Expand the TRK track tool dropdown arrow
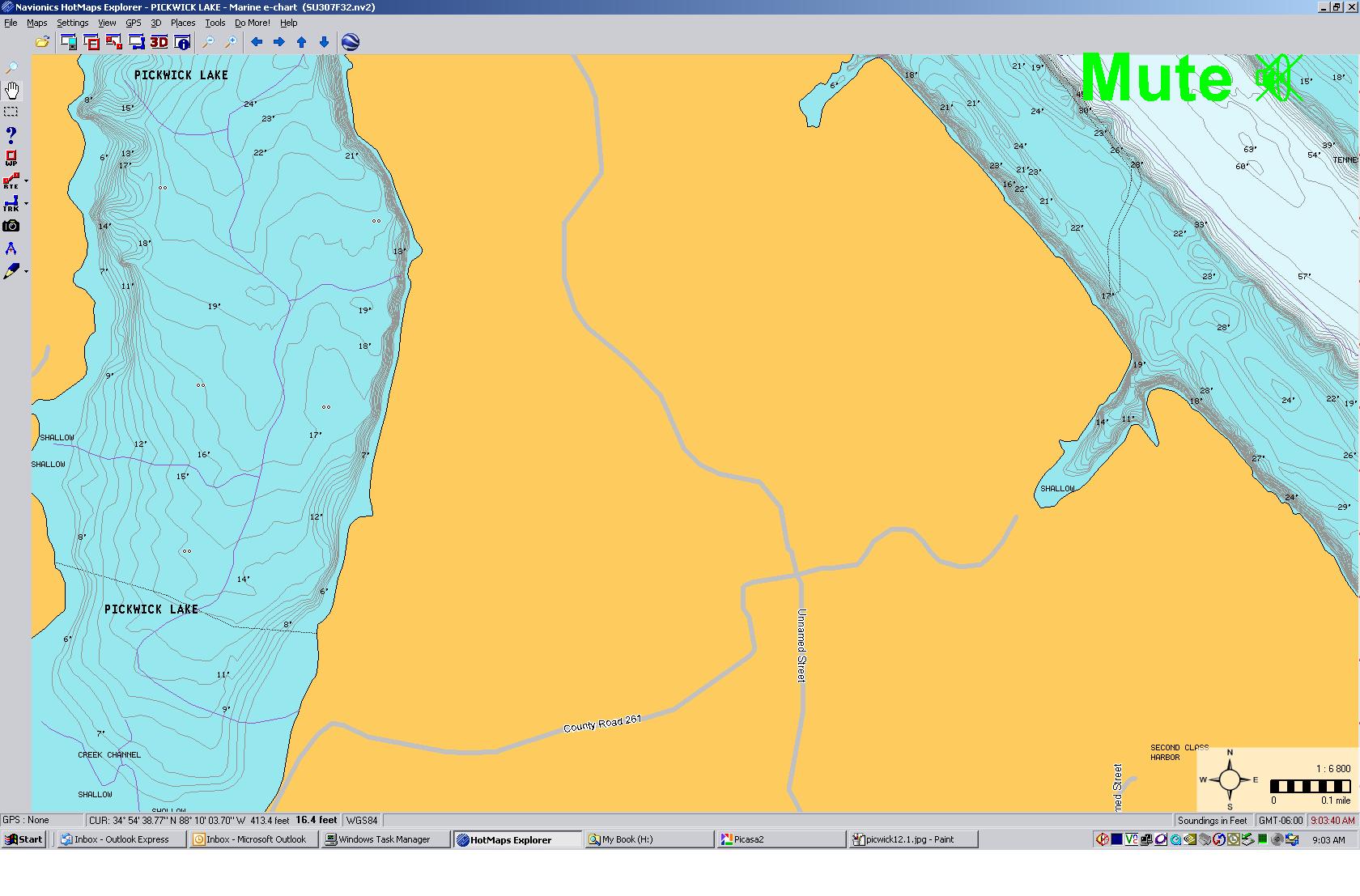The height and width of the screenshot is (896, 1360). [x=27, y=204]
